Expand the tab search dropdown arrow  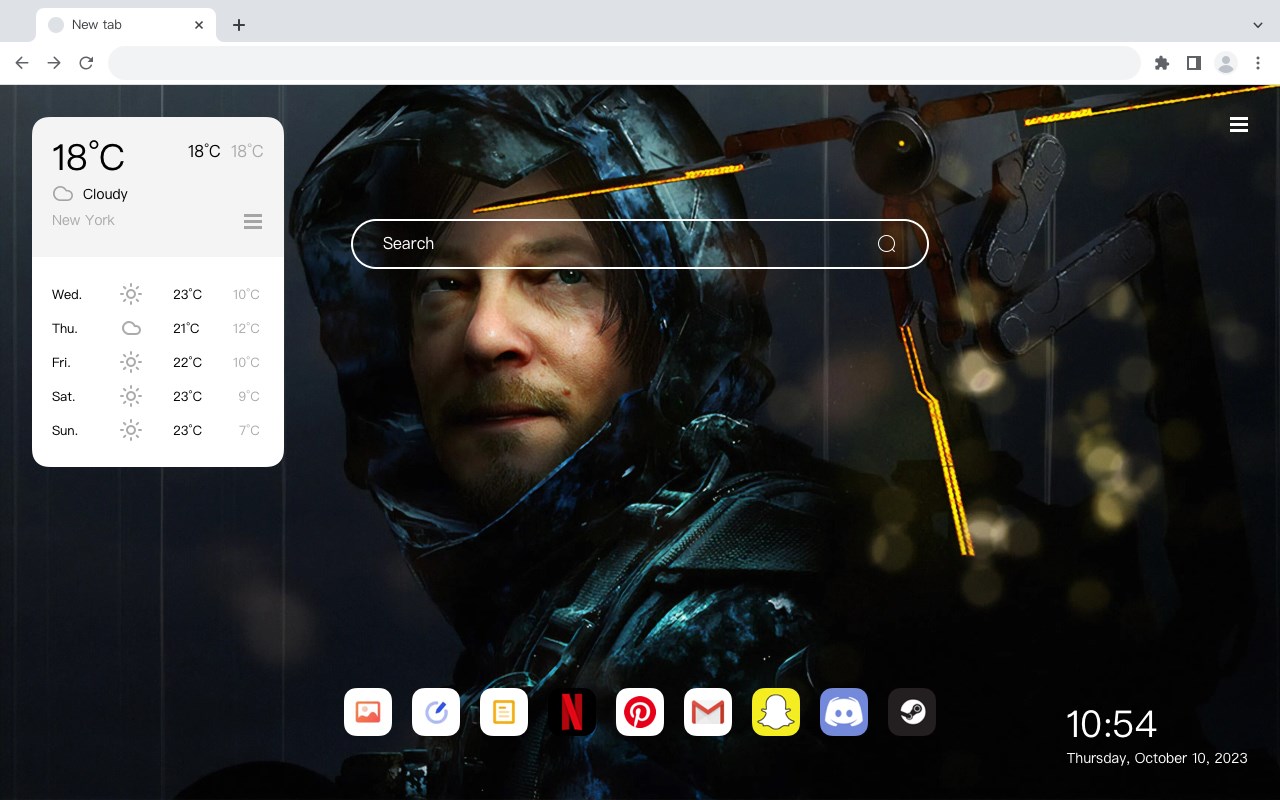coord(1258,25)
